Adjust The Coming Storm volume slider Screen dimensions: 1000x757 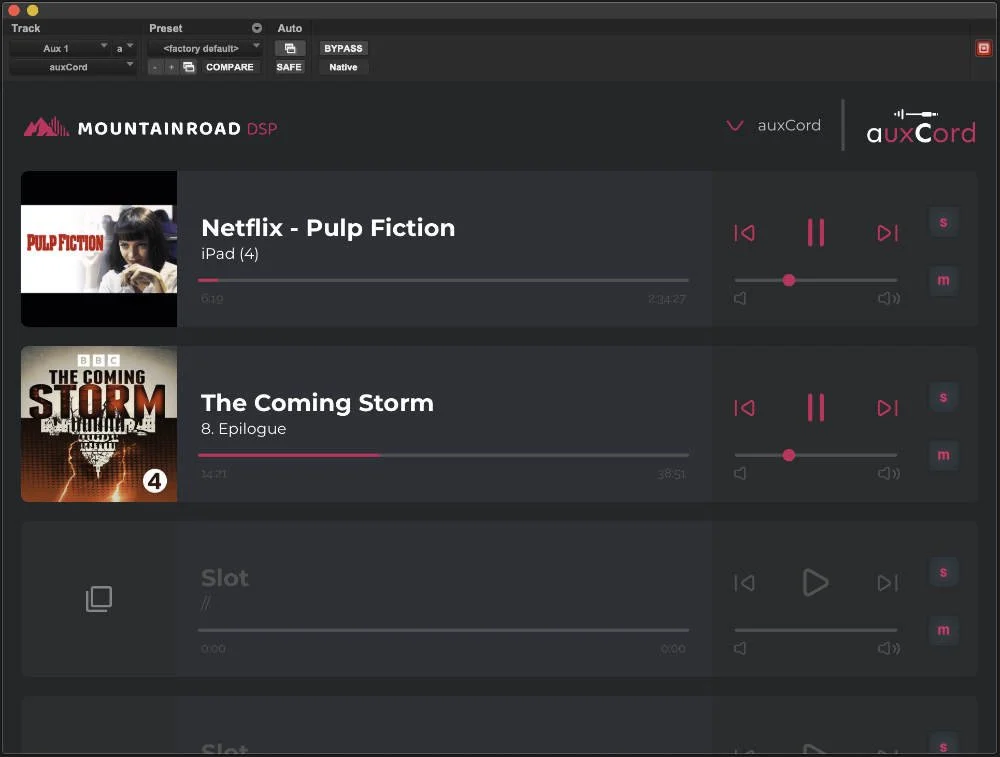point(816,455)
